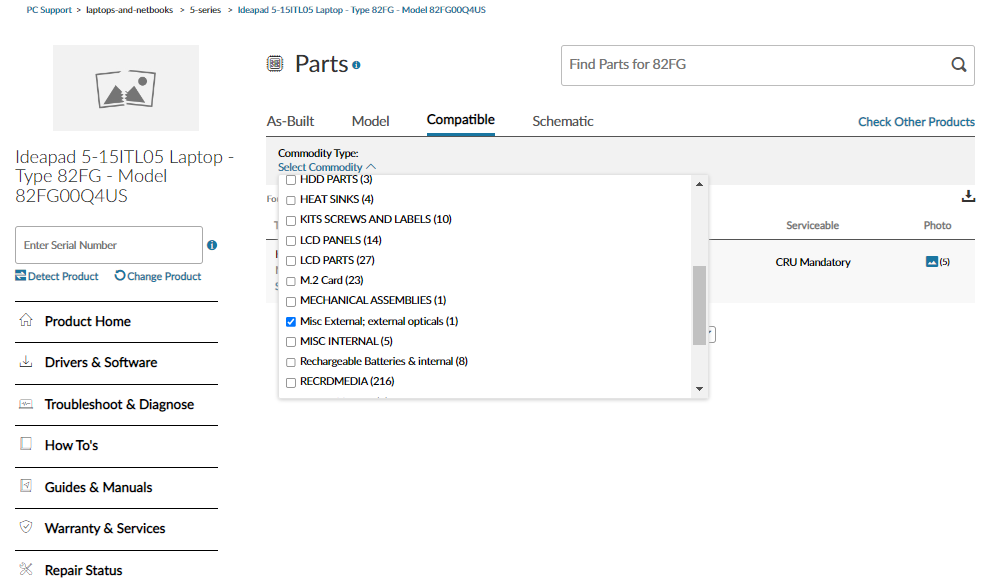Open the photo icon in CRU Mandatory row
The image size is (995, 578).
pos(932,261)
